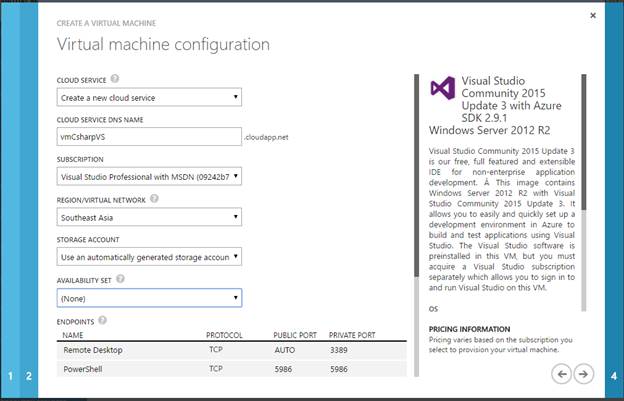The height and width of the screenshot is (401, 624).
Task: Open the Subscription dropdown
Action: [149, 177]
